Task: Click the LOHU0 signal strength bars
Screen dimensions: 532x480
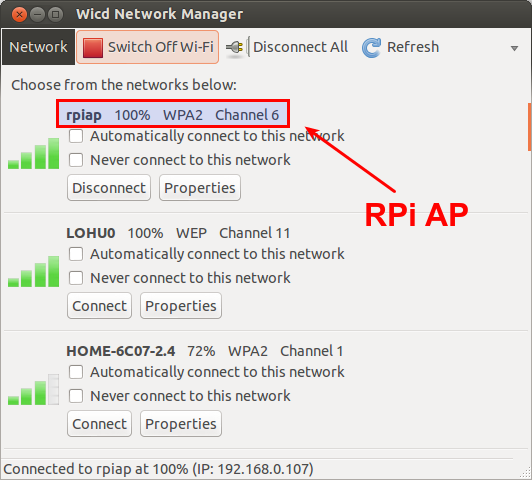Action: [x=33, y=271]
